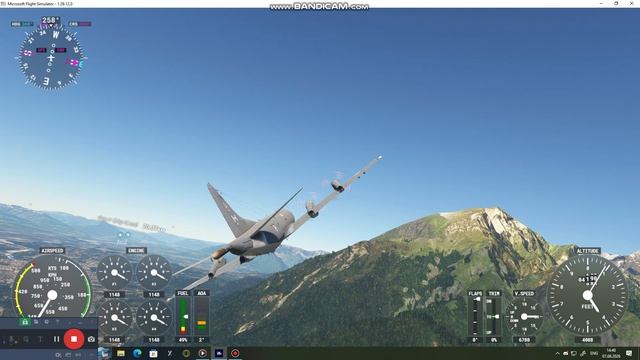This screenshot has width=640, height=360.
Task: Click the trim readout 0%
Action: pyautogui.click(x=493, y=340)
